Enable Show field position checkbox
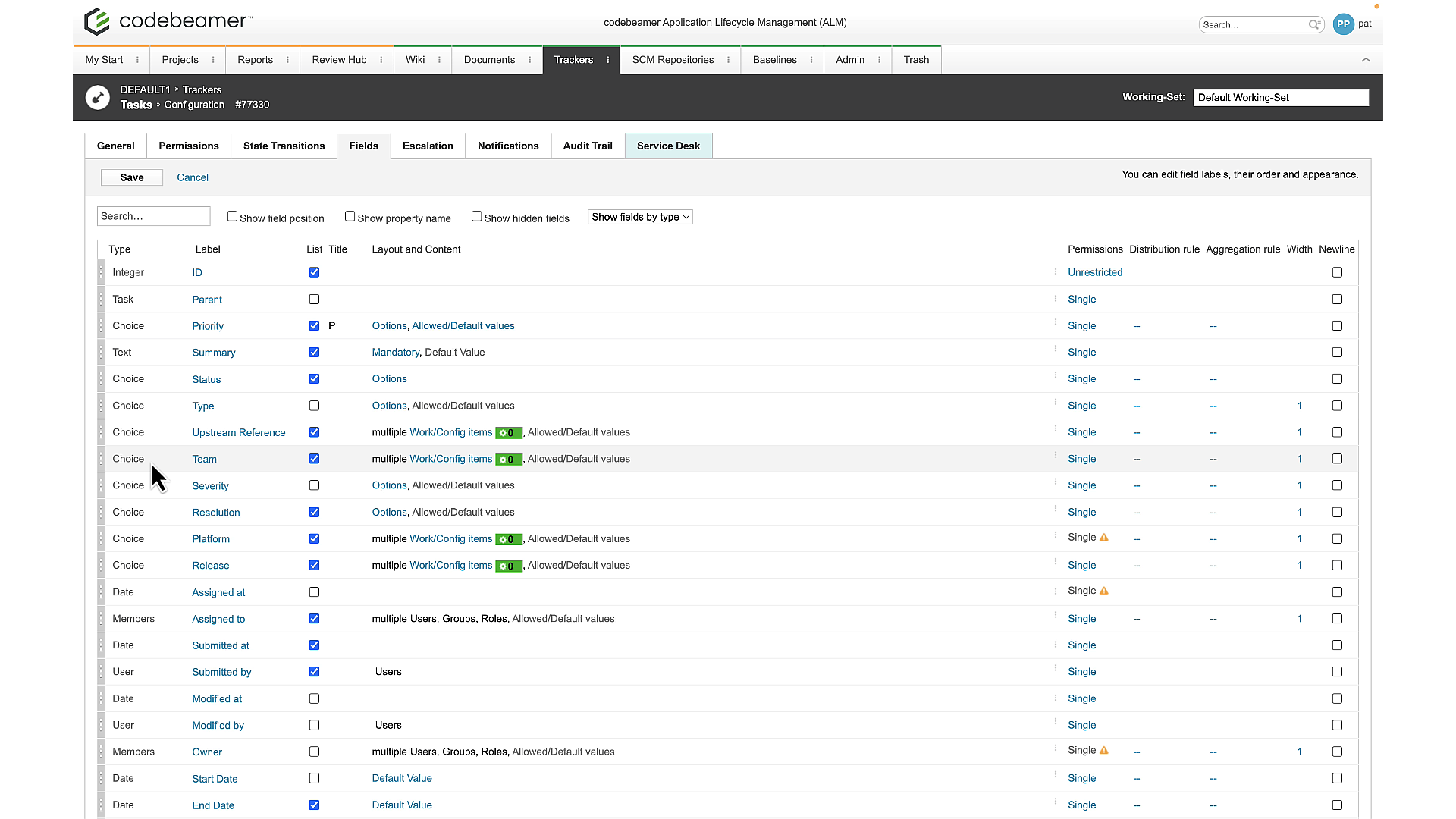The image size is (1456, 819). [x=232, y=216]
